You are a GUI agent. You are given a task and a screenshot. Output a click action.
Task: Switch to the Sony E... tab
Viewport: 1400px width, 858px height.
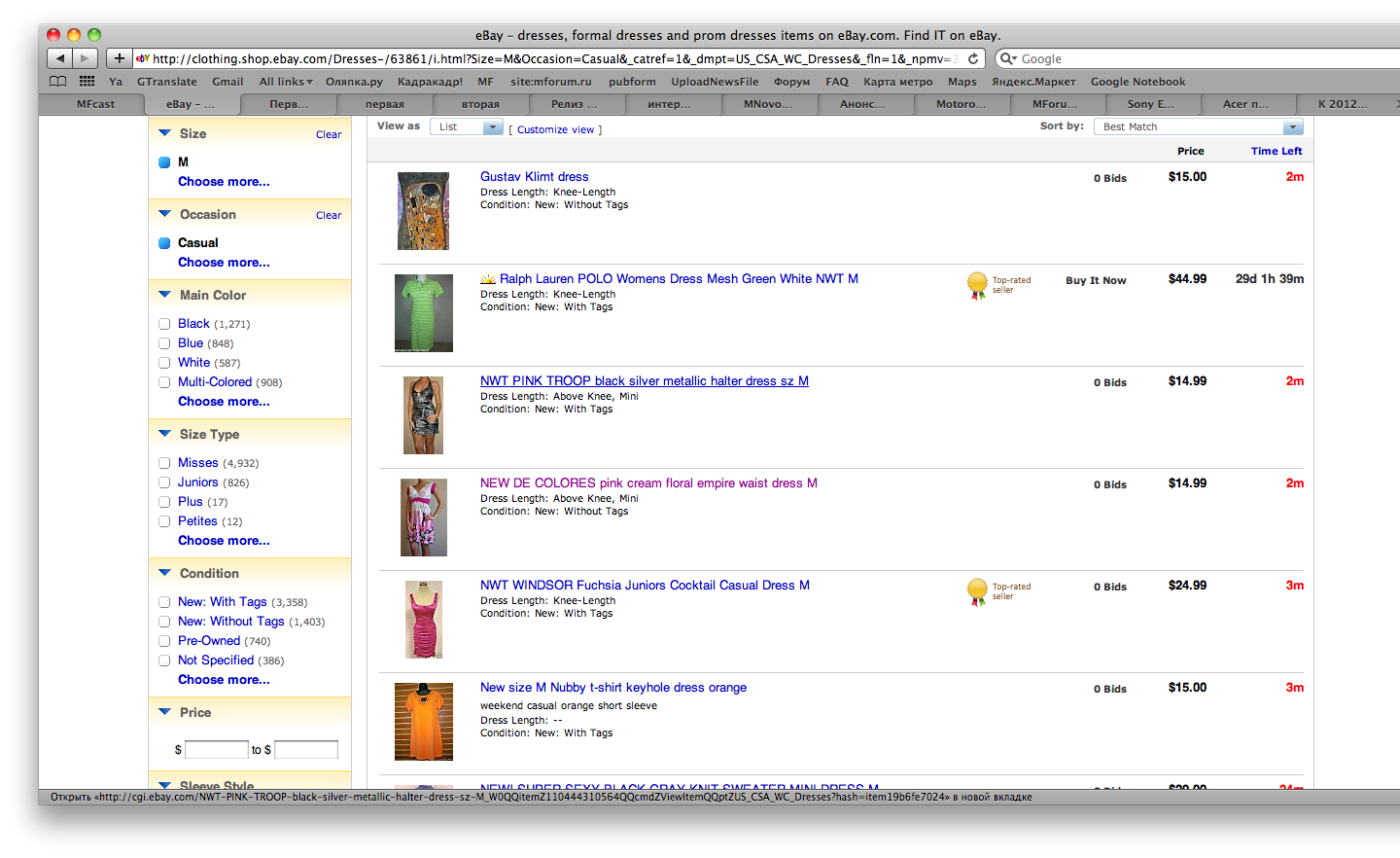[1150, 104]
